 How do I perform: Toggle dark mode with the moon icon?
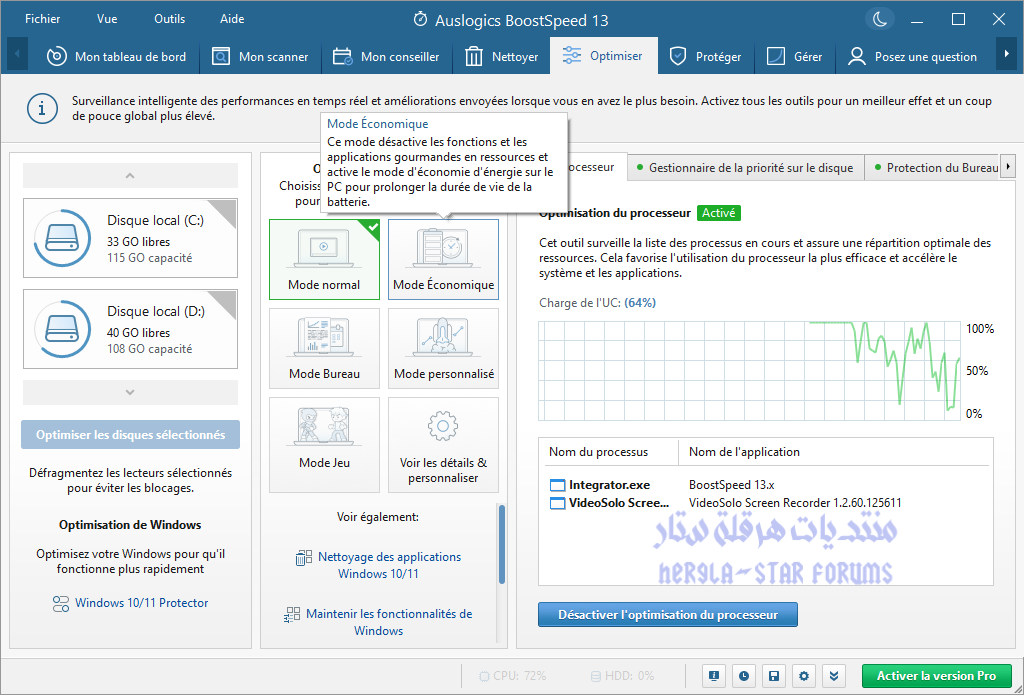tap(880, 19)
